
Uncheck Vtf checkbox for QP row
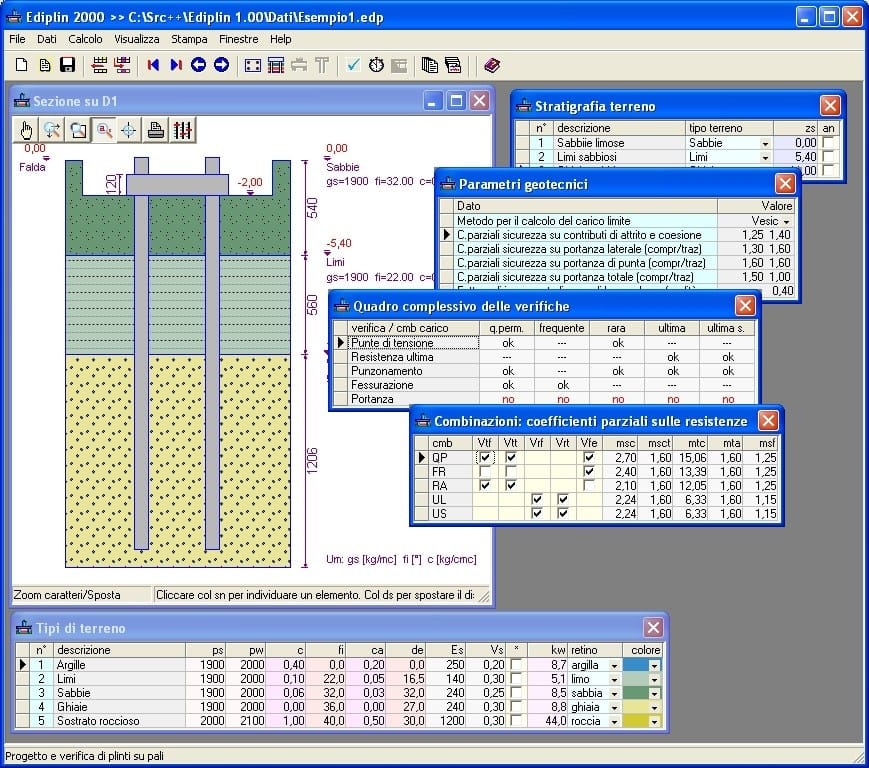(486, 458)
